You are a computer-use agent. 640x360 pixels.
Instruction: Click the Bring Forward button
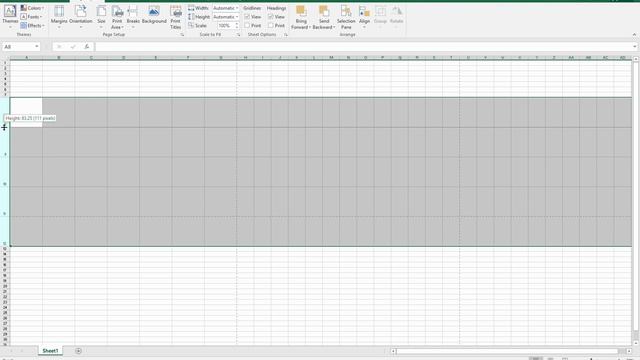tap(301, 16)
